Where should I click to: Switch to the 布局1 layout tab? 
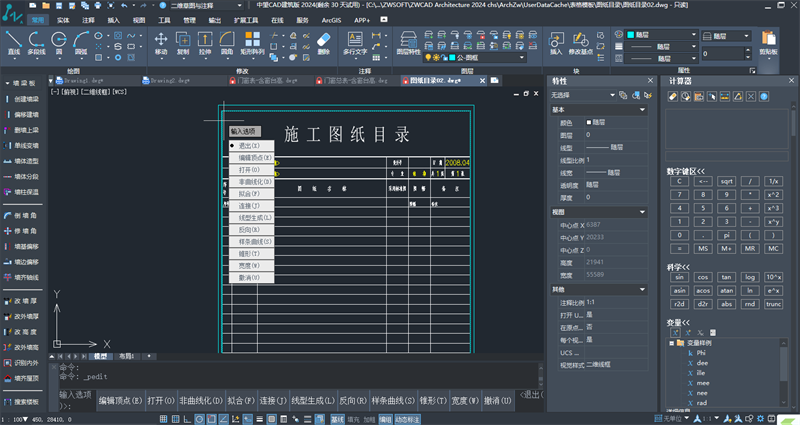[x=126, y=356]
